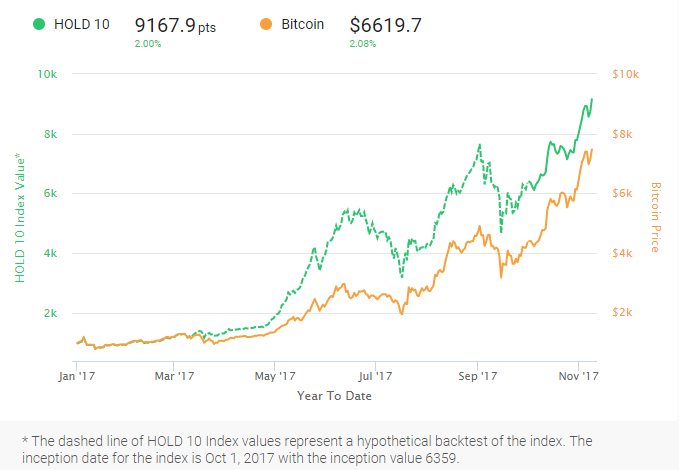Click the 6k left axis label
Viewport: 679px width, 470px height.
pos(50,193)
